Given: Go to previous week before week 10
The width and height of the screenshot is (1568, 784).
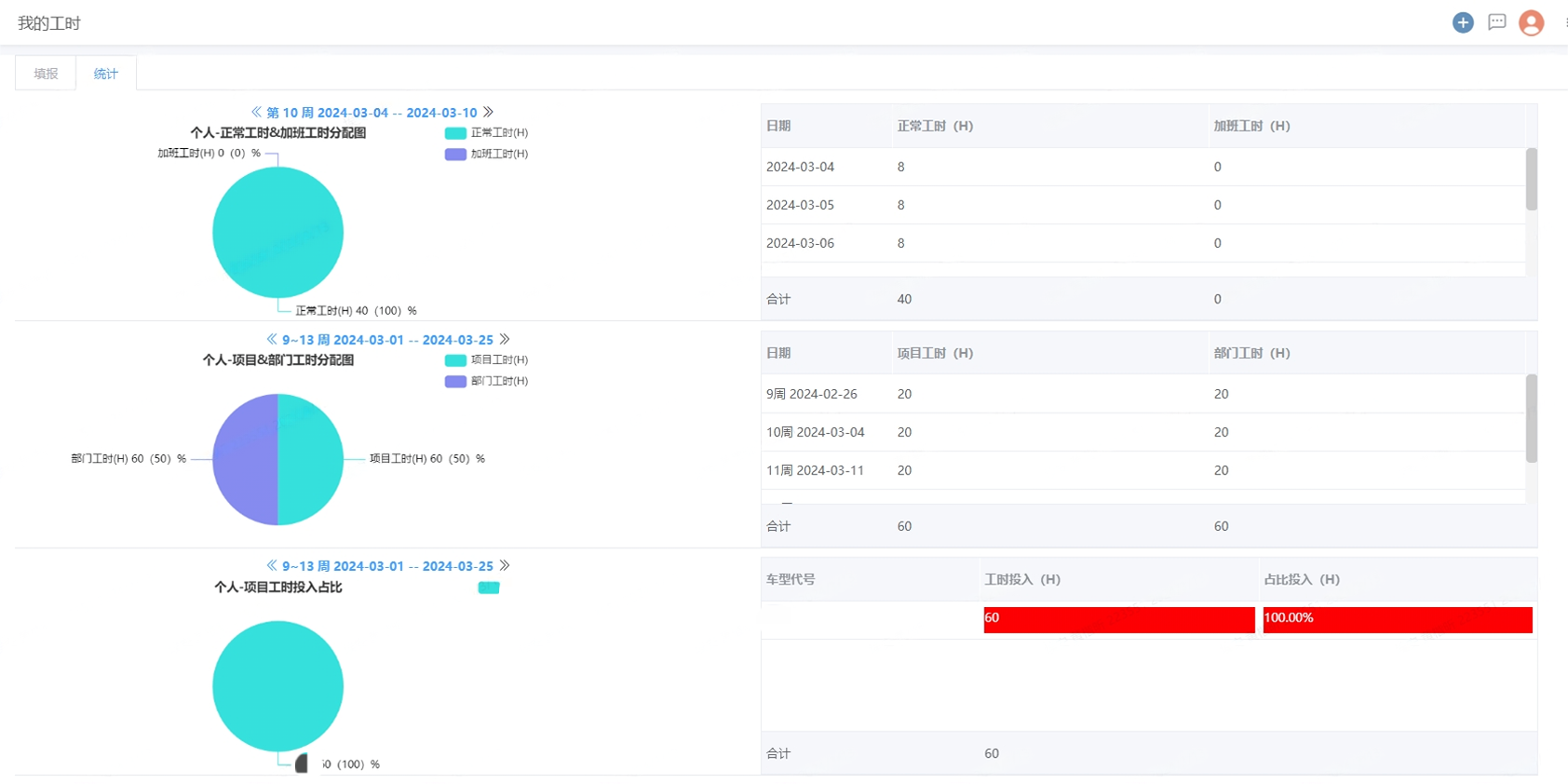Looking at the screenshot, I should click(x=256, y=112).
